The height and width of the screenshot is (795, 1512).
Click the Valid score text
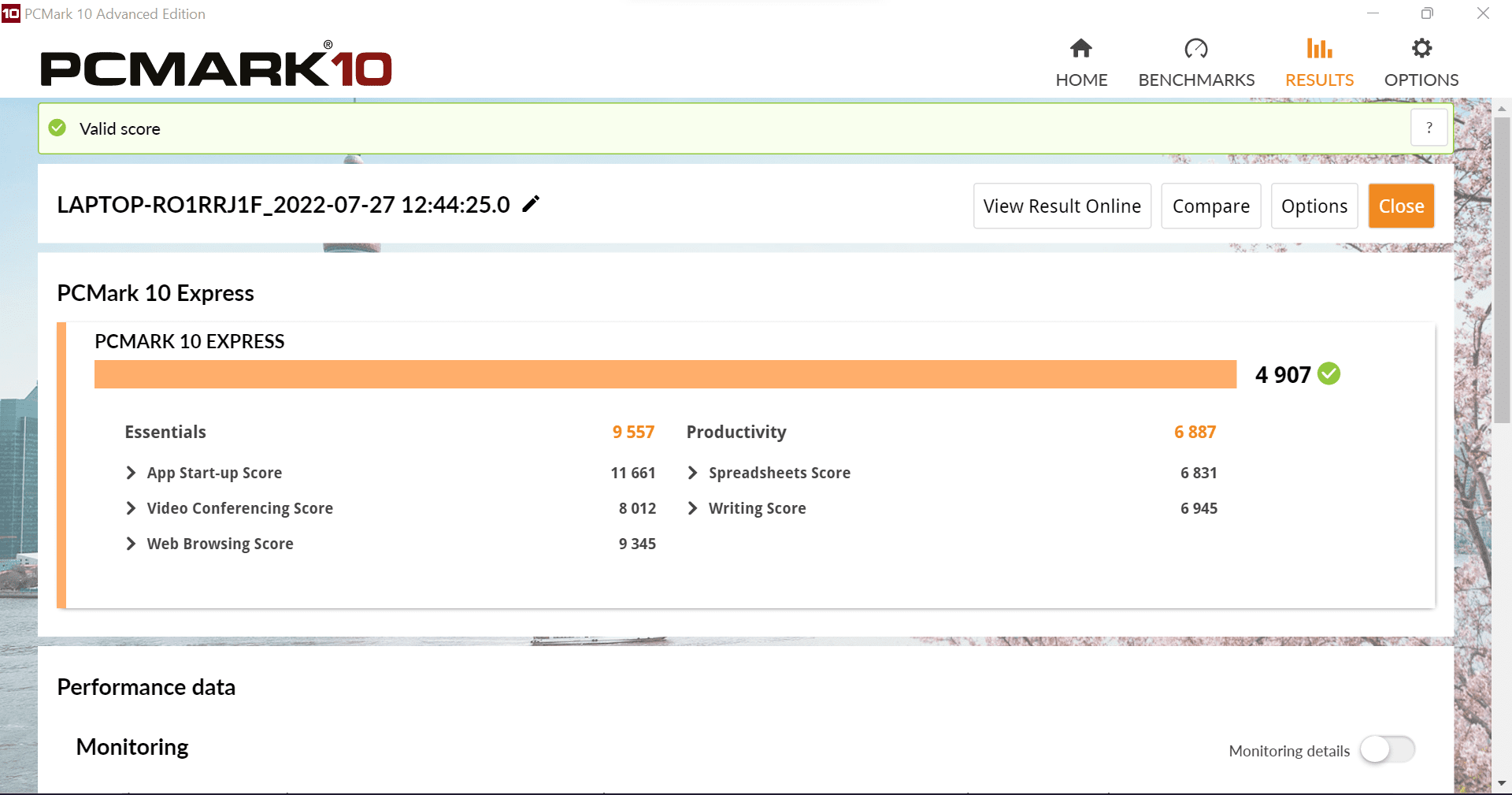coord(120,128)
